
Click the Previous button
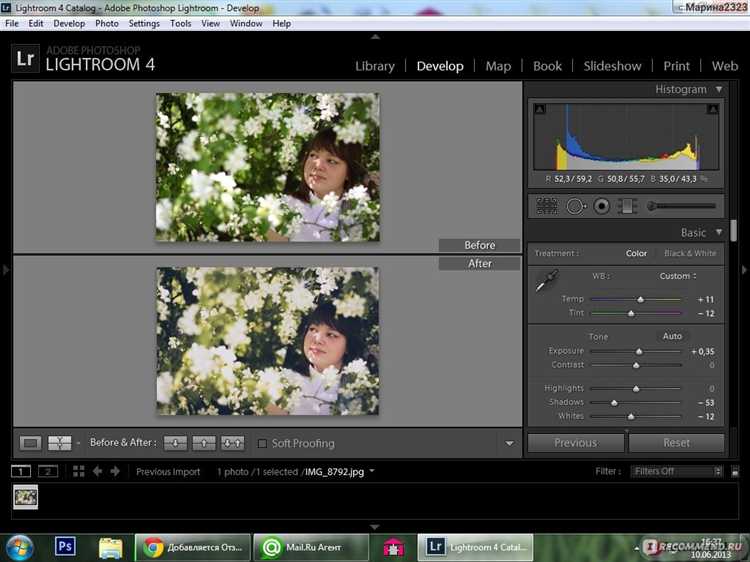pyautogui.click(x=576, y=443)
